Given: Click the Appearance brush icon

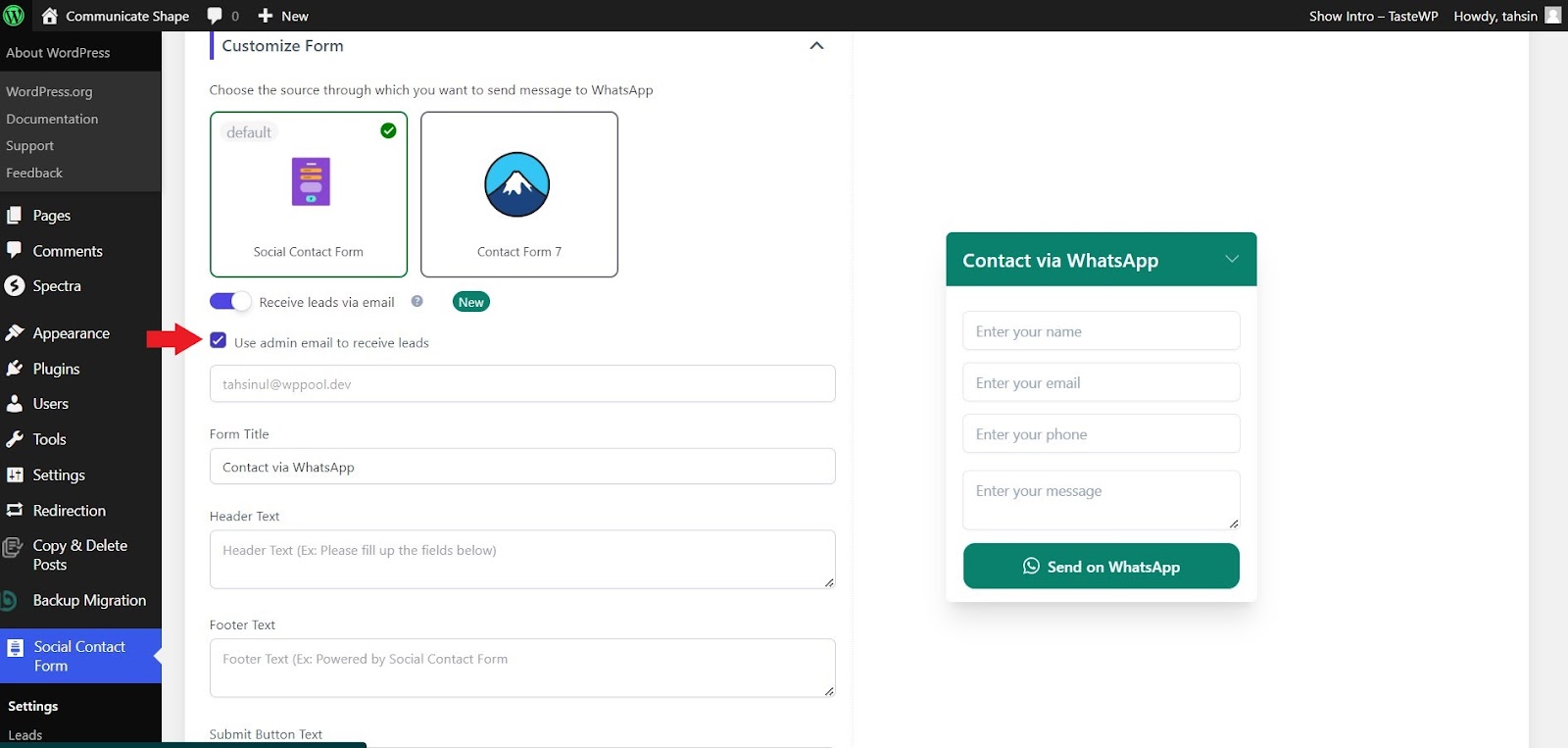Looking at the screenshot, I should tap(15, 333).
